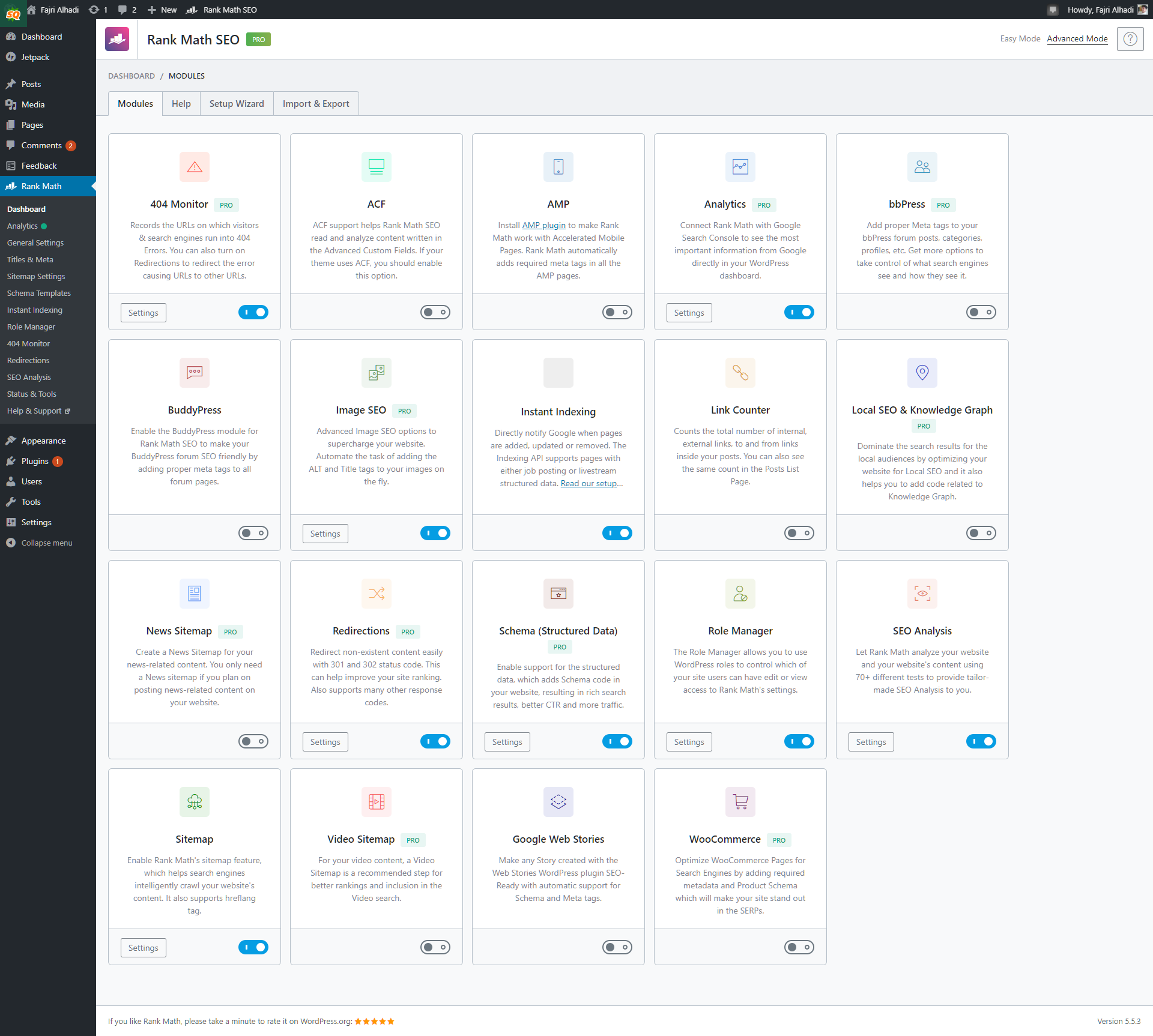Enable the ACF module toggle
This screenshot has width=1153, height=1036.
435,312
